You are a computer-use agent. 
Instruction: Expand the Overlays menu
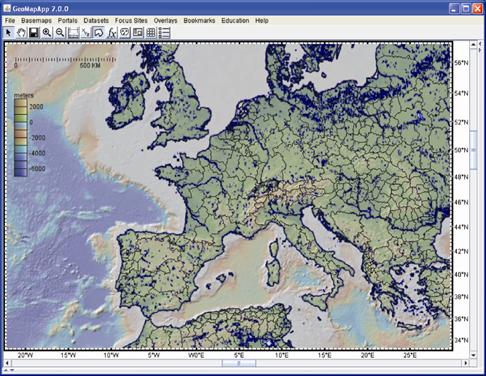tap(165, 20)
